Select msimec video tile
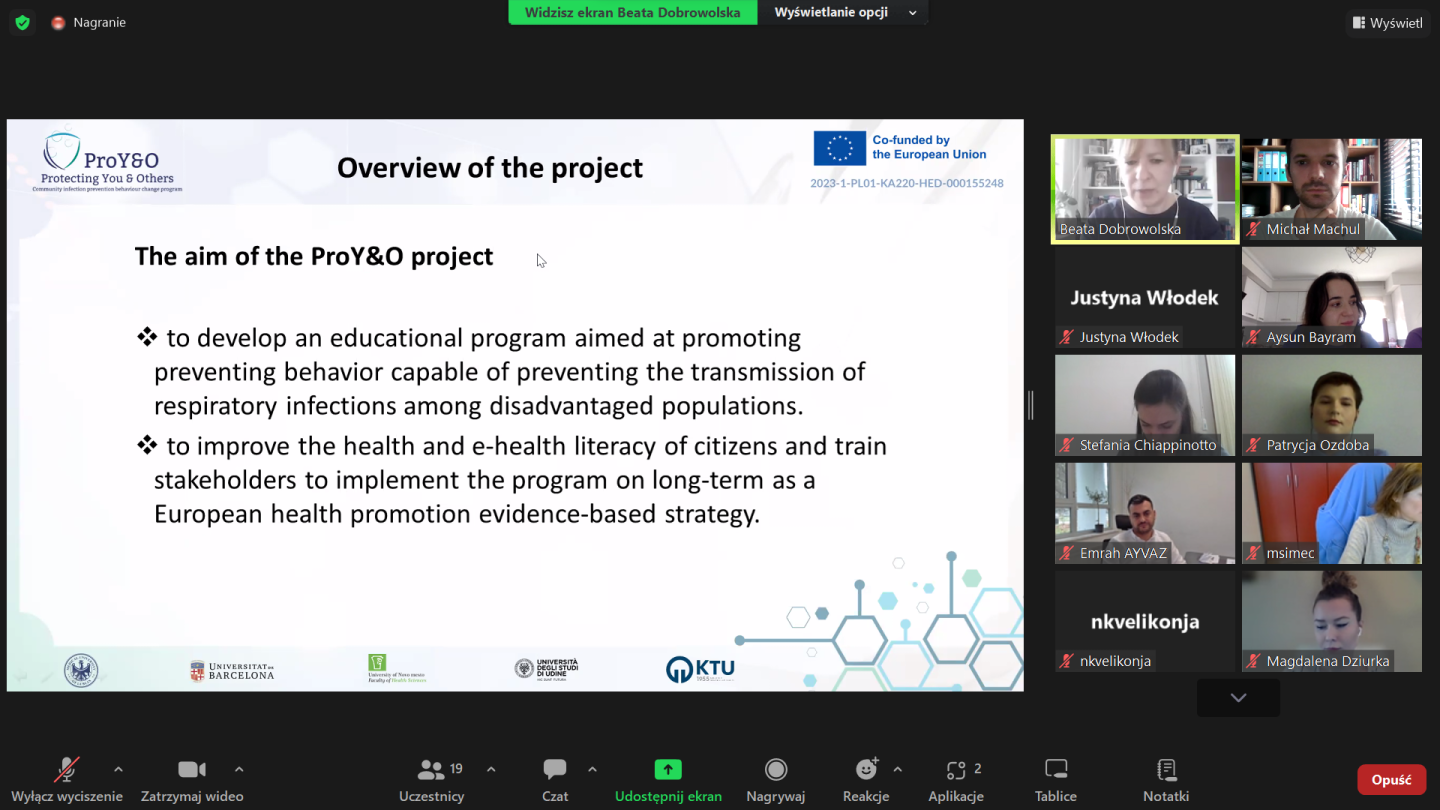 point(1332,513)
